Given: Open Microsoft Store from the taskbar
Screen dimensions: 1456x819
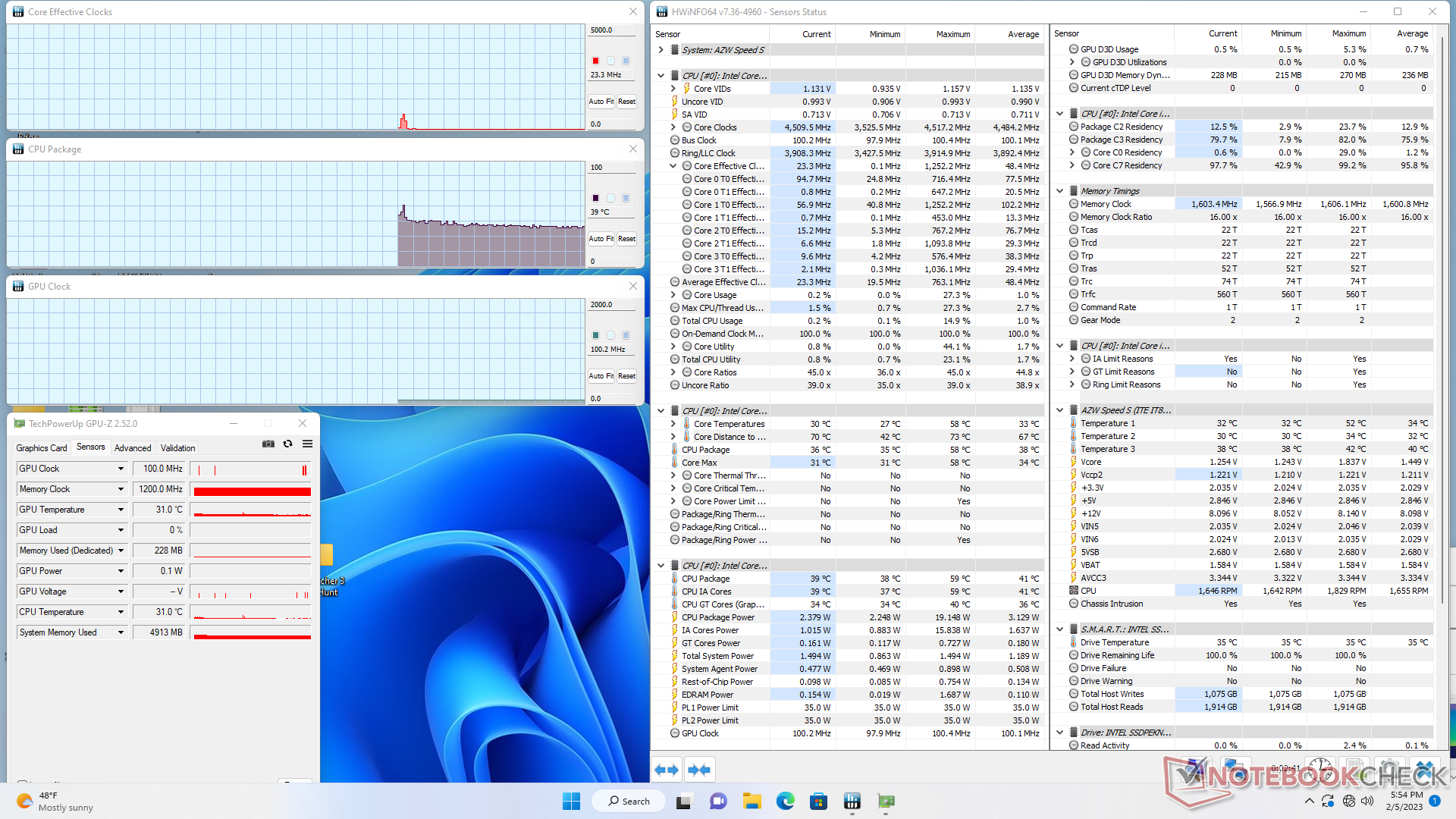Looking at the screenshot, I should [818, 801].
